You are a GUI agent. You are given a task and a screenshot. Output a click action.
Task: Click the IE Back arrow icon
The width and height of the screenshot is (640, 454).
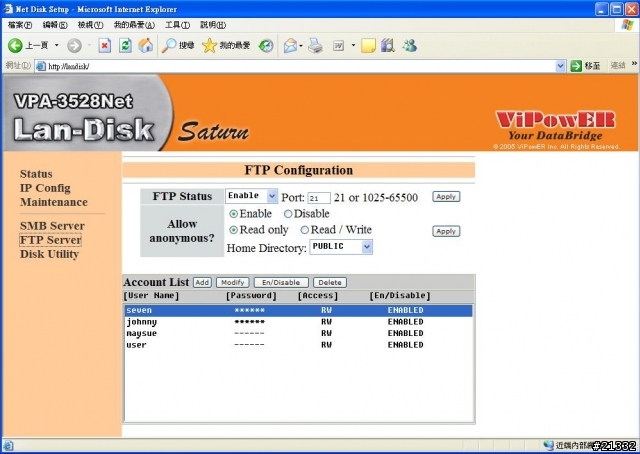(x=15, y=45)
